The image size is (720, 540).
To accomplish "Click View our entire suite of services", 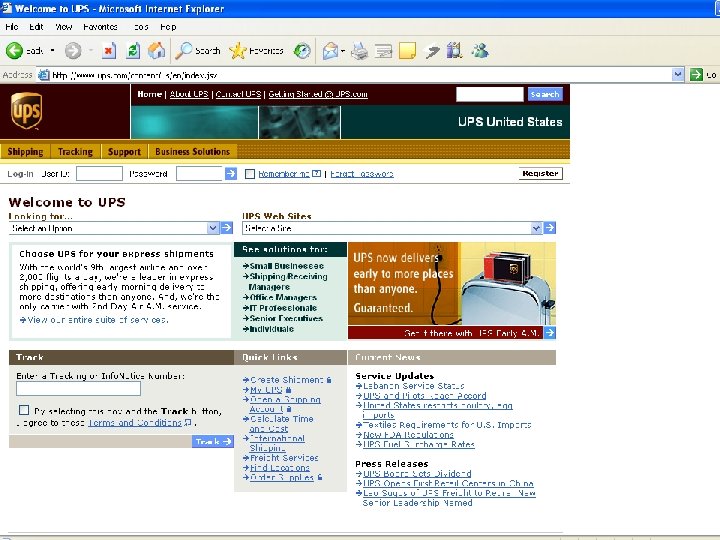I will pos(98,320).
